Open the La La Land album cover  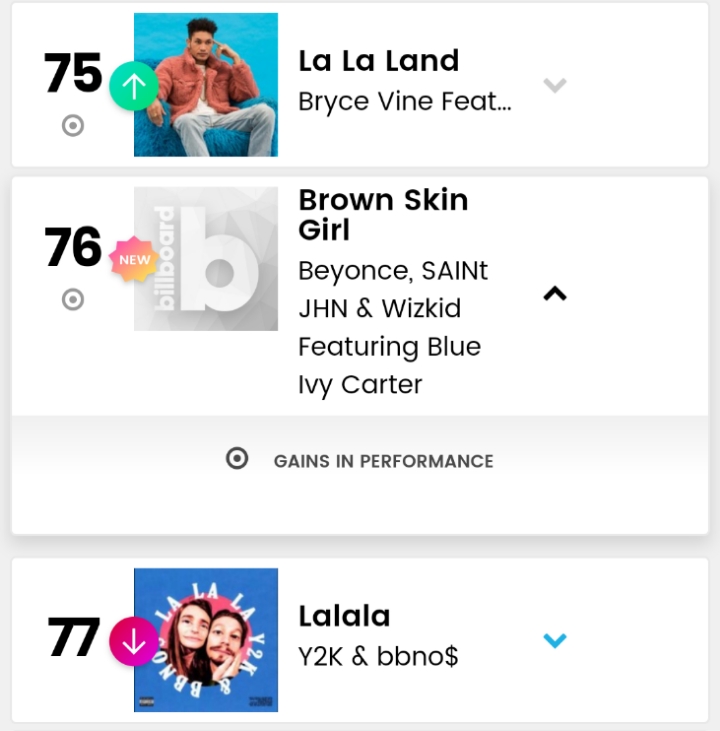206,85
